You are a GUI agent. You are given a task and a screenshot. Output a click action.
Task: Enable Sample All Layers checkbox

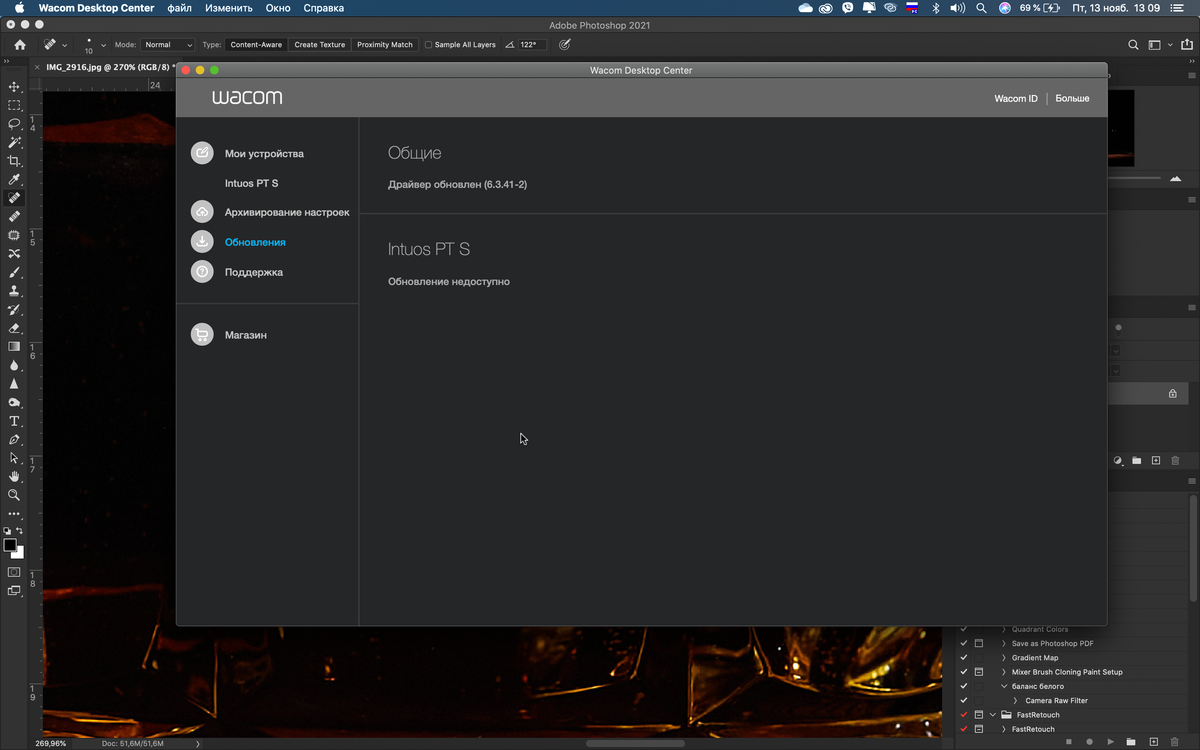pos(429,45)
